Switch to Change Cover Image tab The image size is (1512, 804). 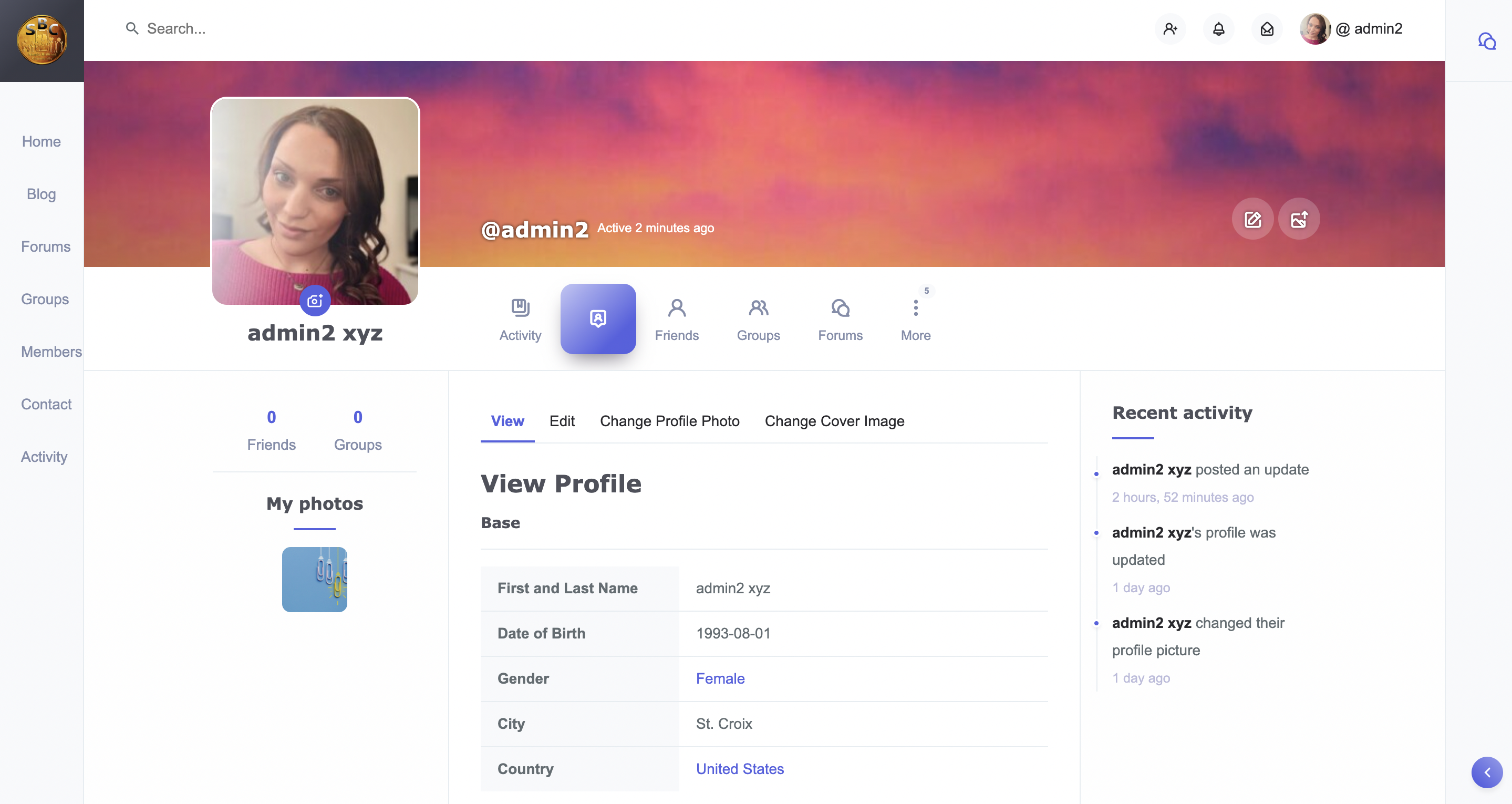click(x=834, y=421)
